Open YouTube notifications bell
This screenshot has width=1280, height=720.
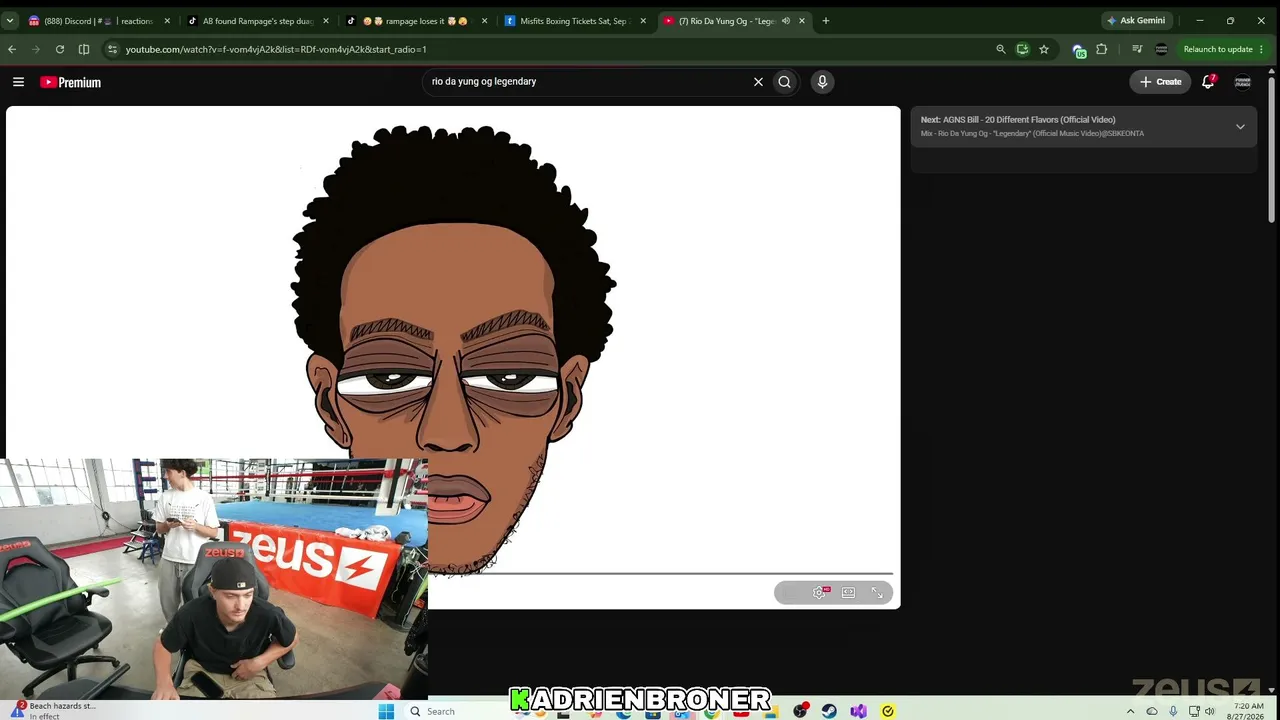(x=1208, y=82)
